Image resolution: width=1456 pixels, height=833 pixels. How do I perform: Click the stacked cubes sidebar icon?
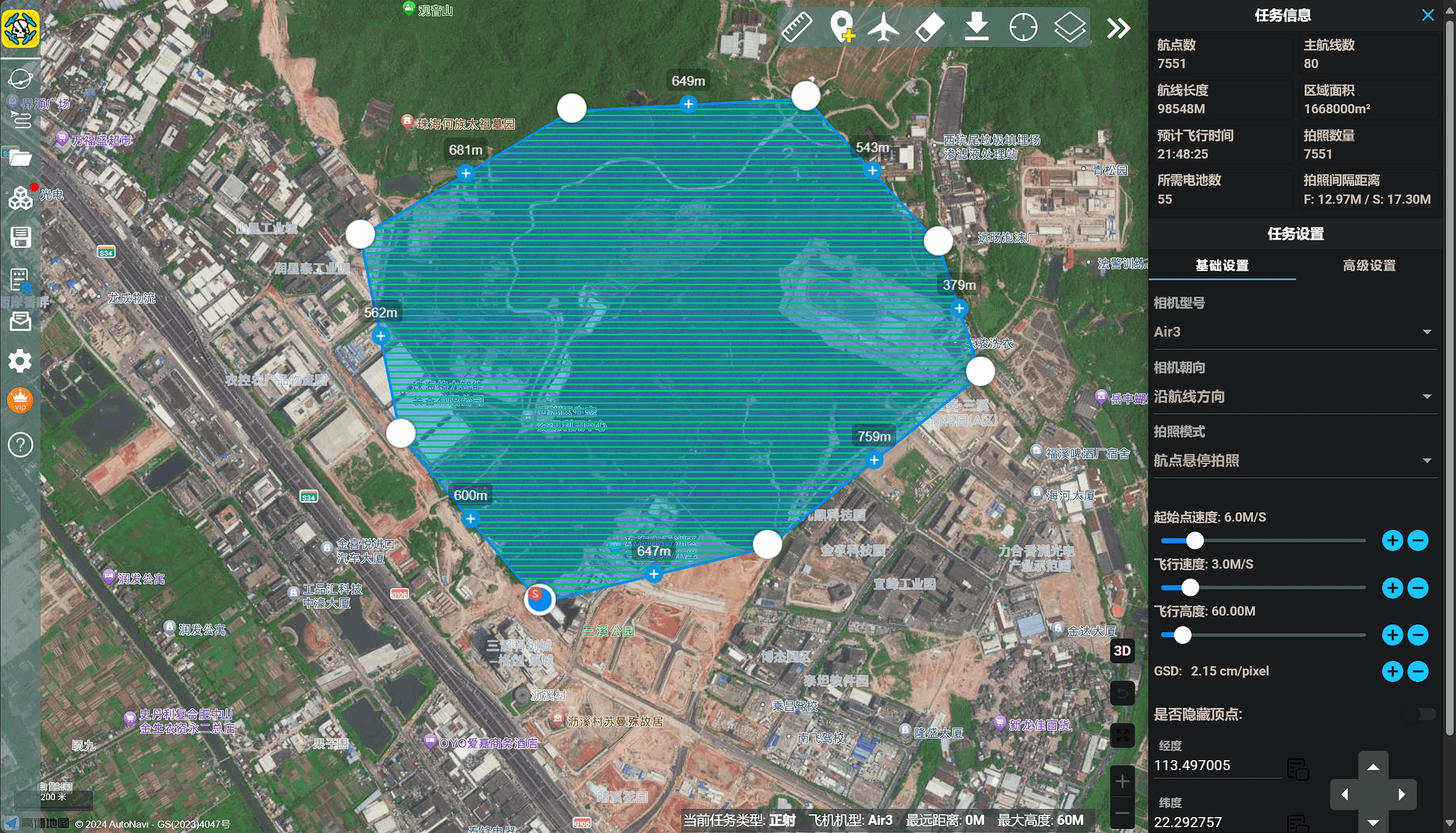pos(21,198)
